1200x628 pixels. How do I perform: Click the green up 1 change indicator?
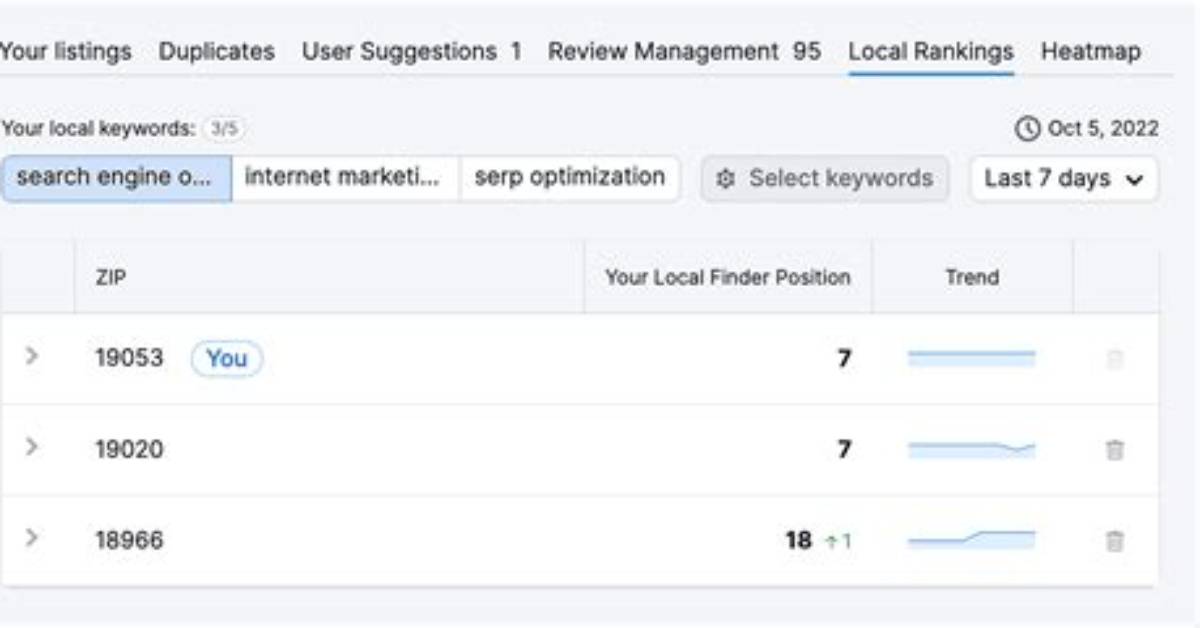point(838,542)
